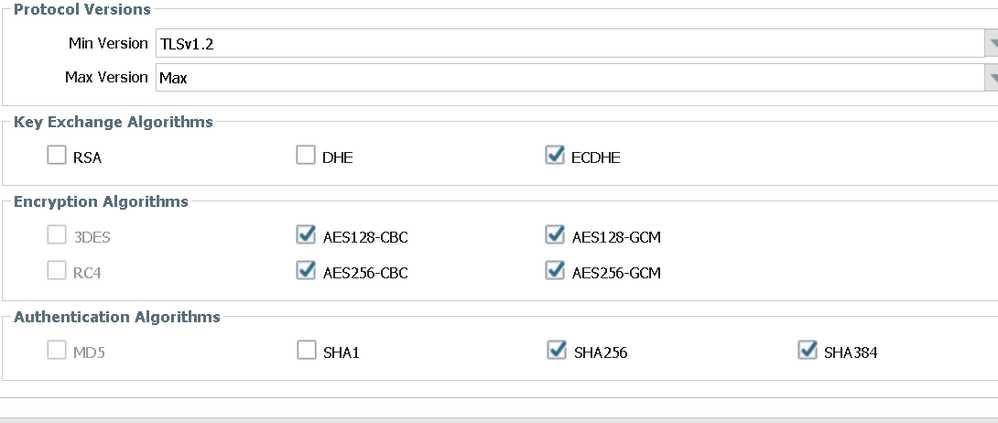Disable the SHA384 authentication option

point(806,351)
